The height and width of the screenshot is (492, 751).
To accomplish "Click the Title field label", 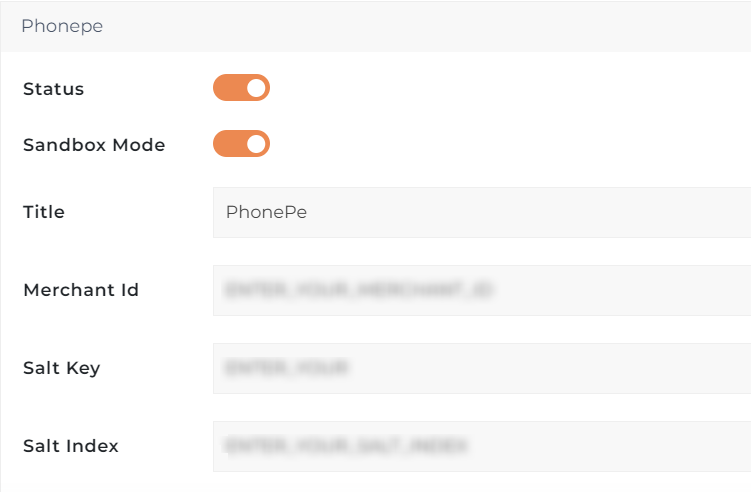I will [44, 212].
